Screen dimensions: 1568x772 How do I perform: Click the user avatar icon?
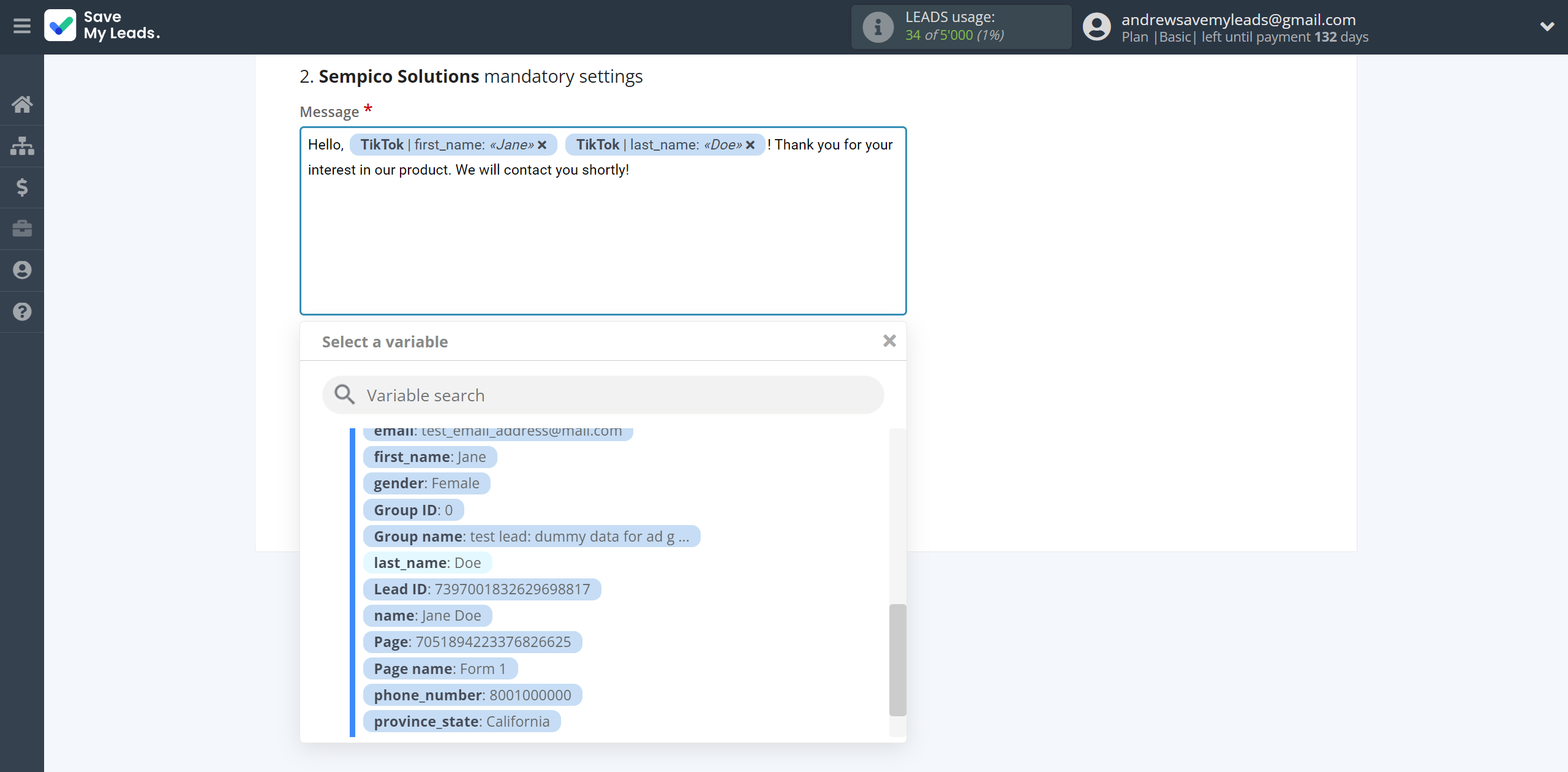(1096, 27)
